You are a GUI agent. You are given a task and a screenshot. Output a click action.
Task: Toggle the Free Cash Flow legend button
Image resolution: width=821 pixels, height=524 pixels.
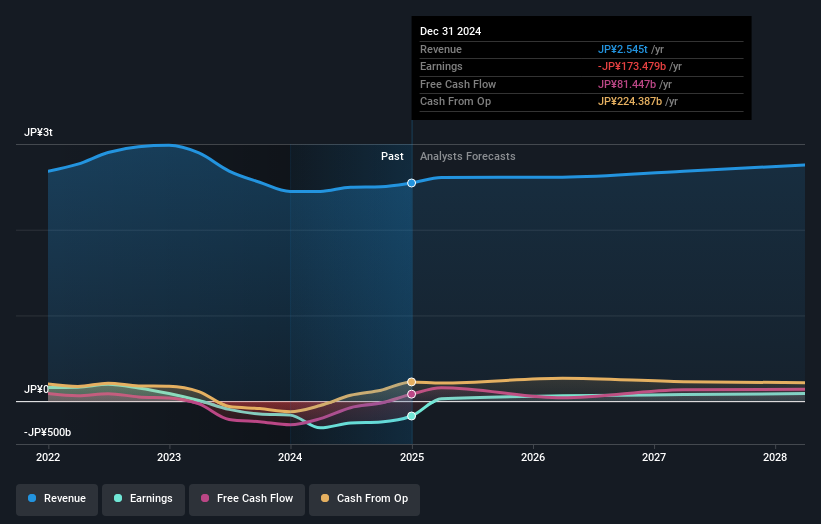[x=247, y=499]
